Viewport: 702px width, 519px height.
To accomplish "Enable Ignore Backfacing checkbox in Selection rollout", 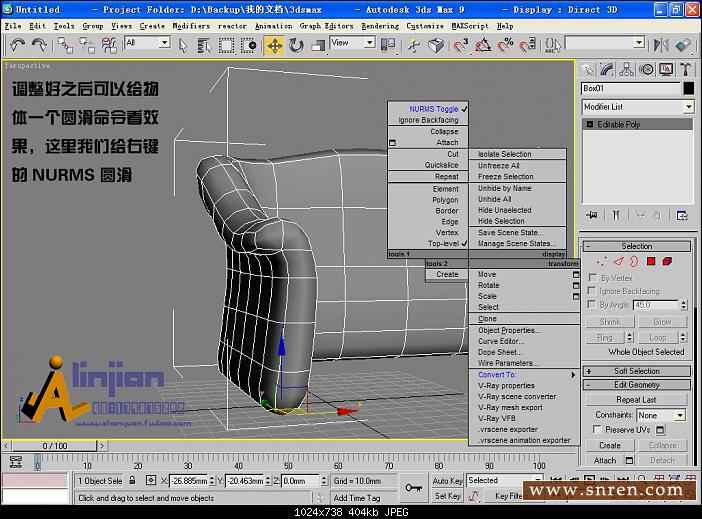I will [592, 291].
